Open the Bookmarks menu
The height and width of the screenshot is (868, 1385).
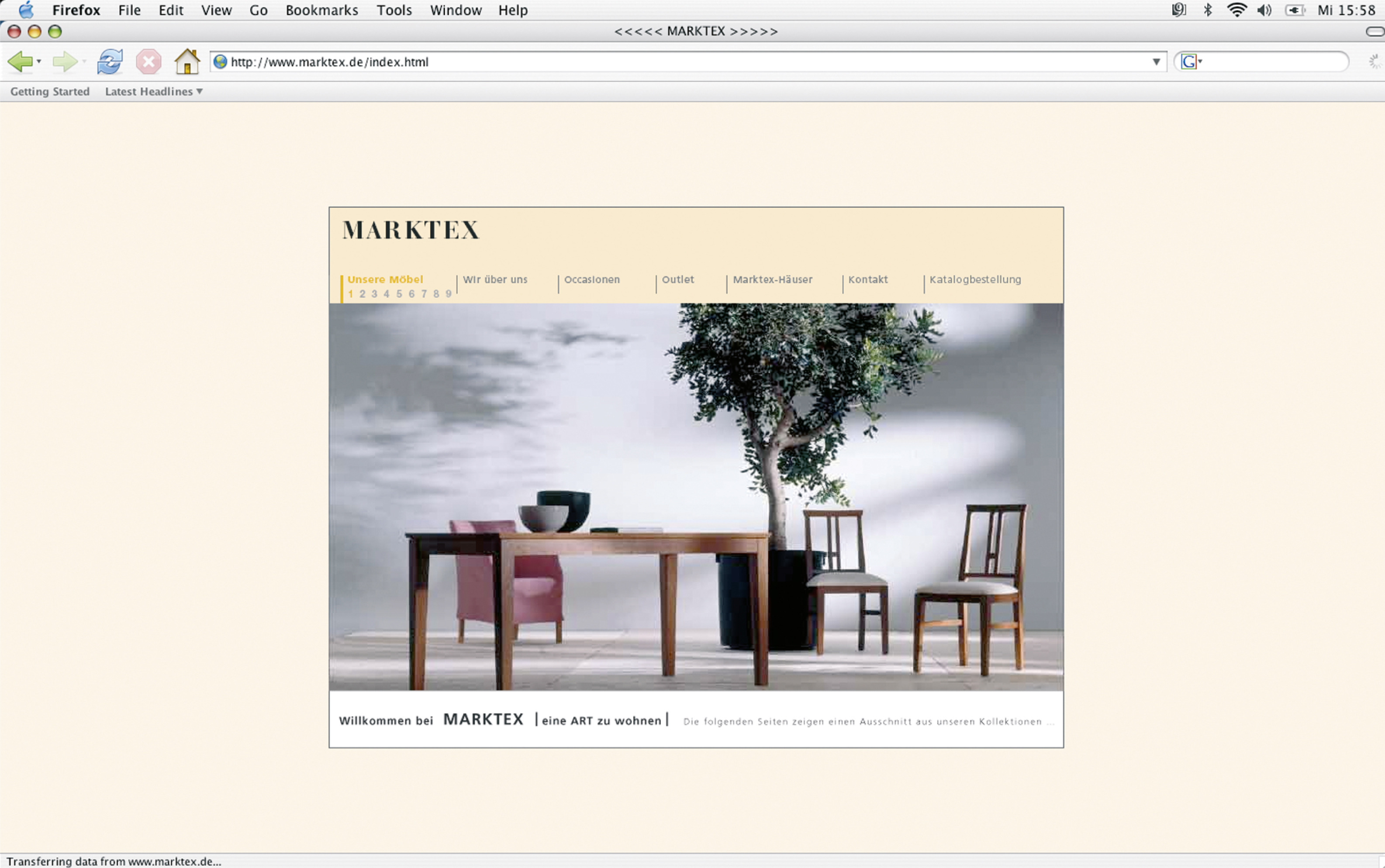321,10
